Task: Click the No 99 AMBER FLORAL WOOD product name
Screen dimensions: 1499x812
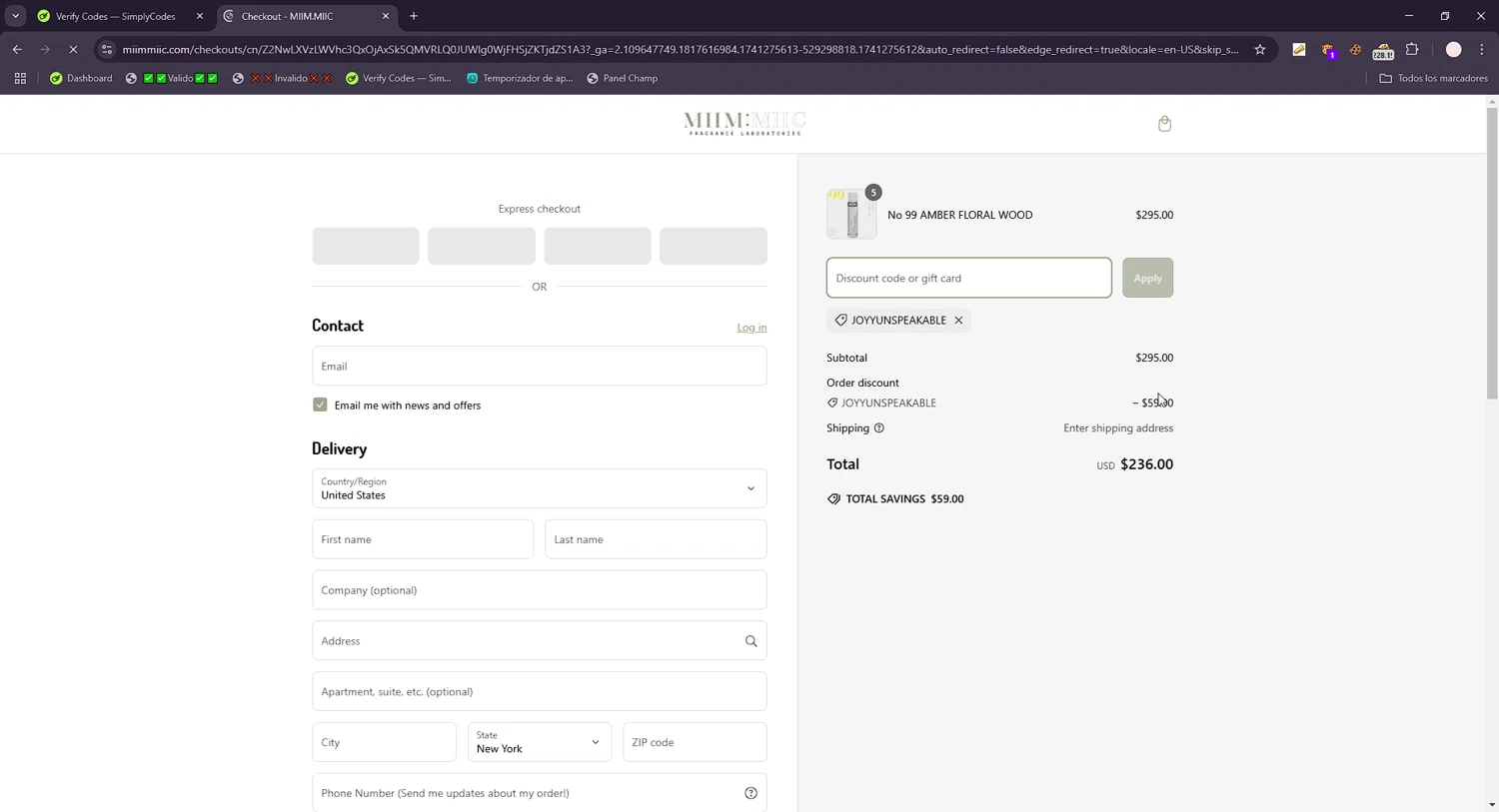Action: pos(960,215)
